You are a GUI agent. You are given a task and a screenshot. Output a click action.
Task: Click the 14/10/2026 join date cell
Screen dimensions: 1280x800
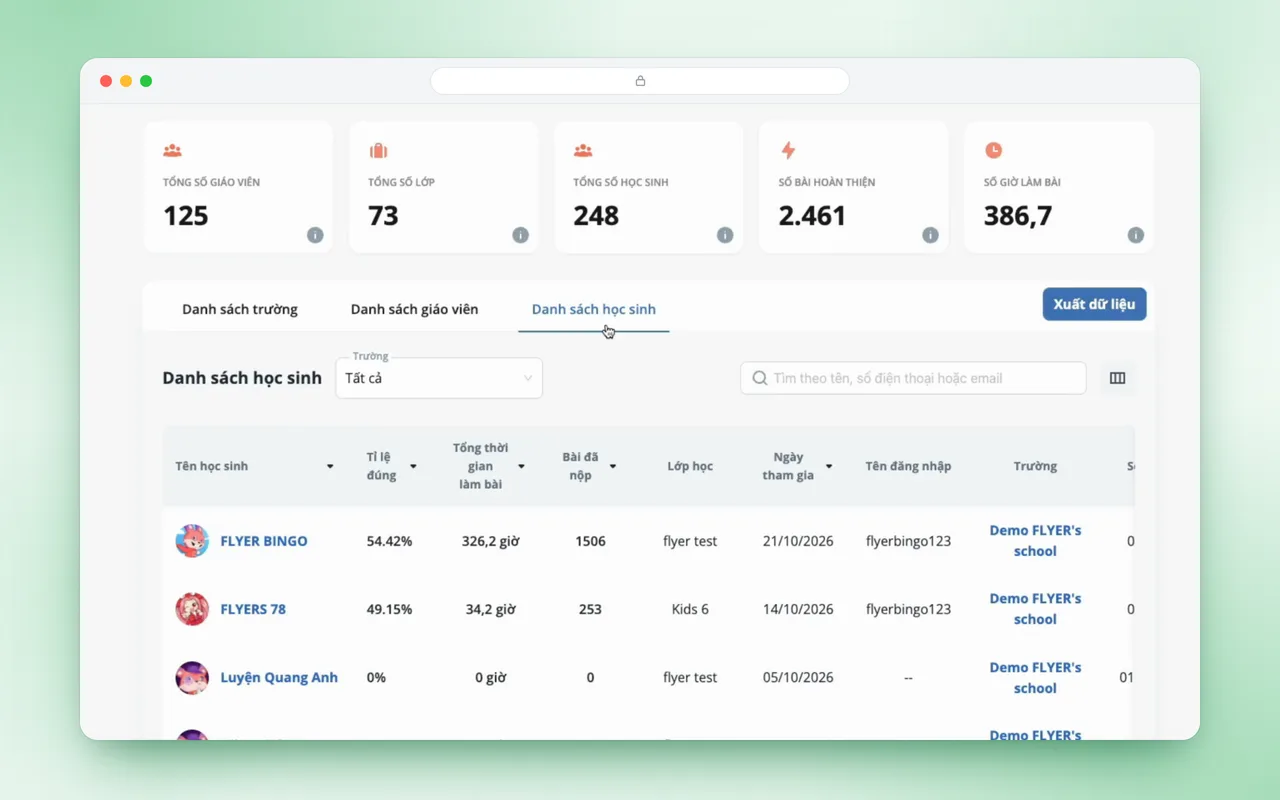click(x=798, y=609)
